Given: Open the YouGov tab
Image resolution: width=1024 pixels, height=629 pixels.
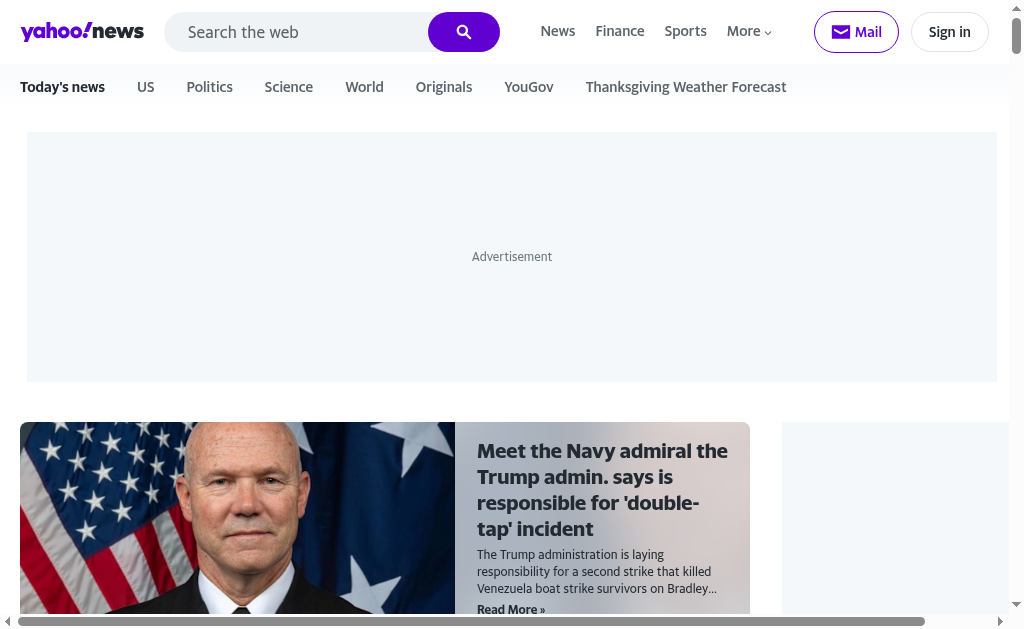Looking at the screenshot, I should pos(529,87).
